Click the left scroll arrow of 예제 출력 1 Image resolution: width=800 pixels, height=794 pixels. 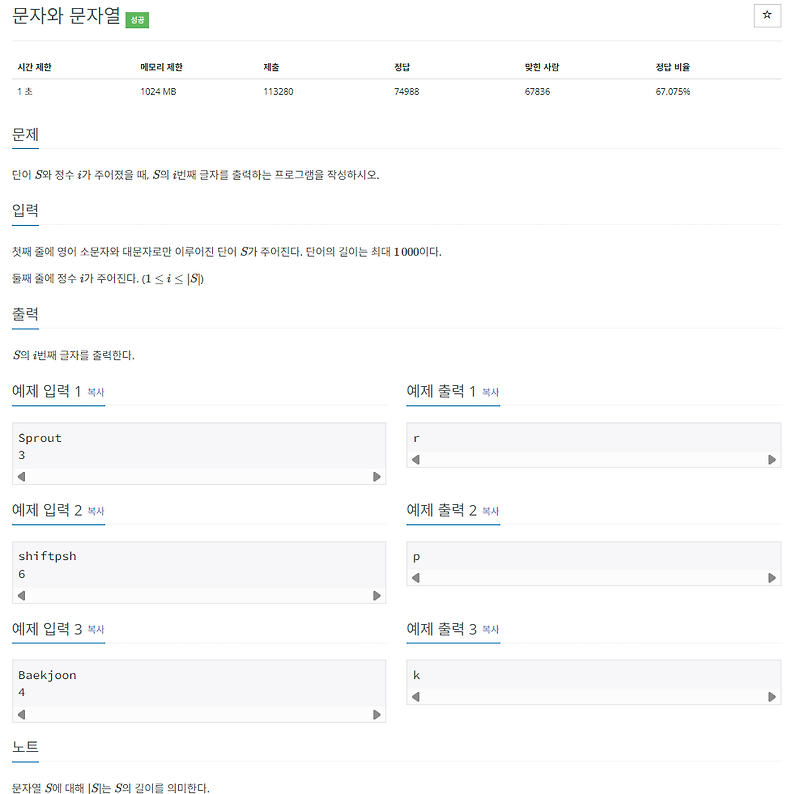click(415, 460)
